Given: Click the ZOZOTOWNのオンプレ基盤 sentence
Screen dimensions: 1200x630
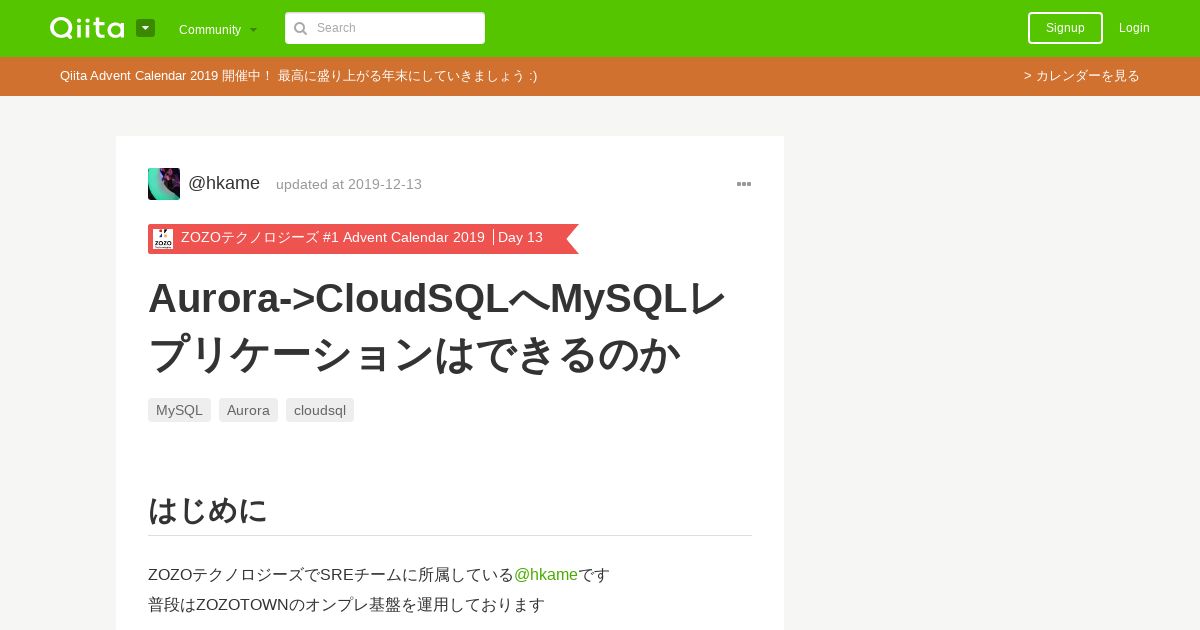Looking at the screenshot, I should pyautogui.click(x=346, y=605).
